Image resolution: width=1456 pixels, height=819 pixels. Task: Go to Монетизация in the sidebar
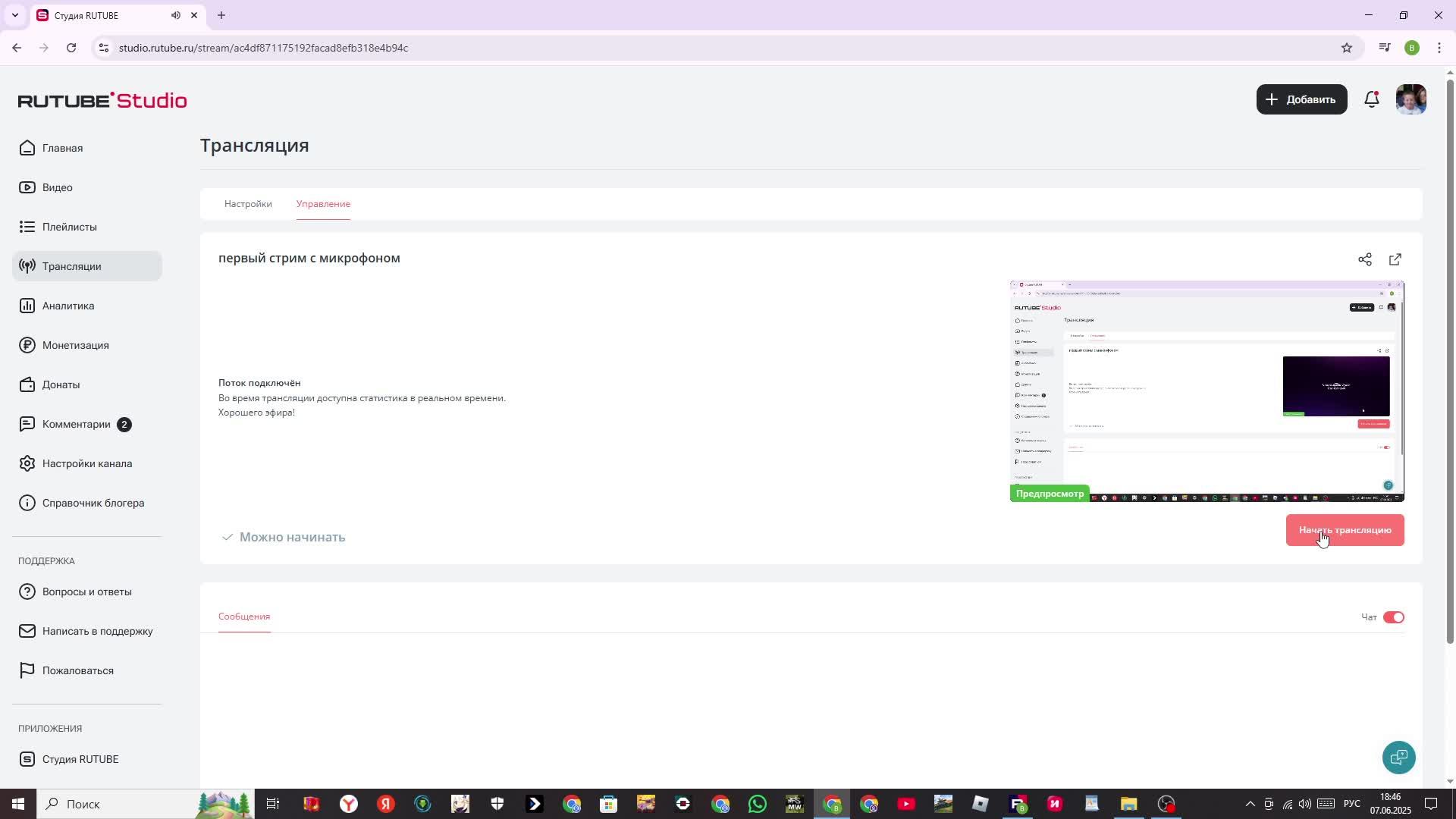(75, 345)
